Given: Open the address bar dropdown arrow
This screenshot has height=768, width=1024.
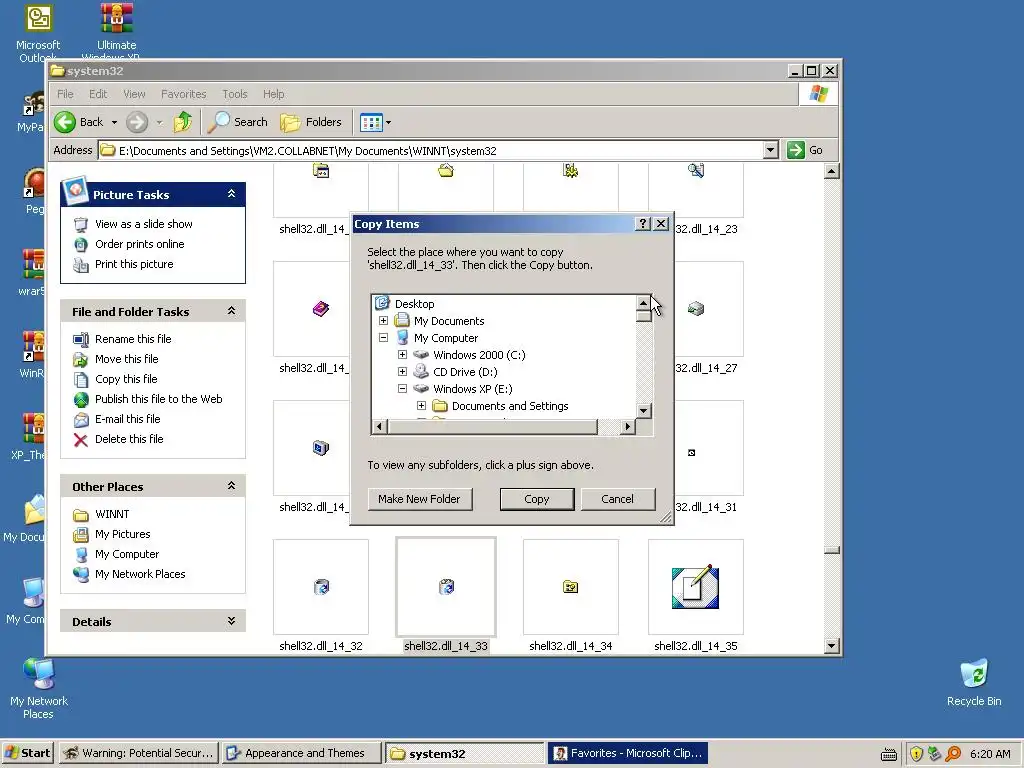Looking at the screenshot, I should coord(771,150).
